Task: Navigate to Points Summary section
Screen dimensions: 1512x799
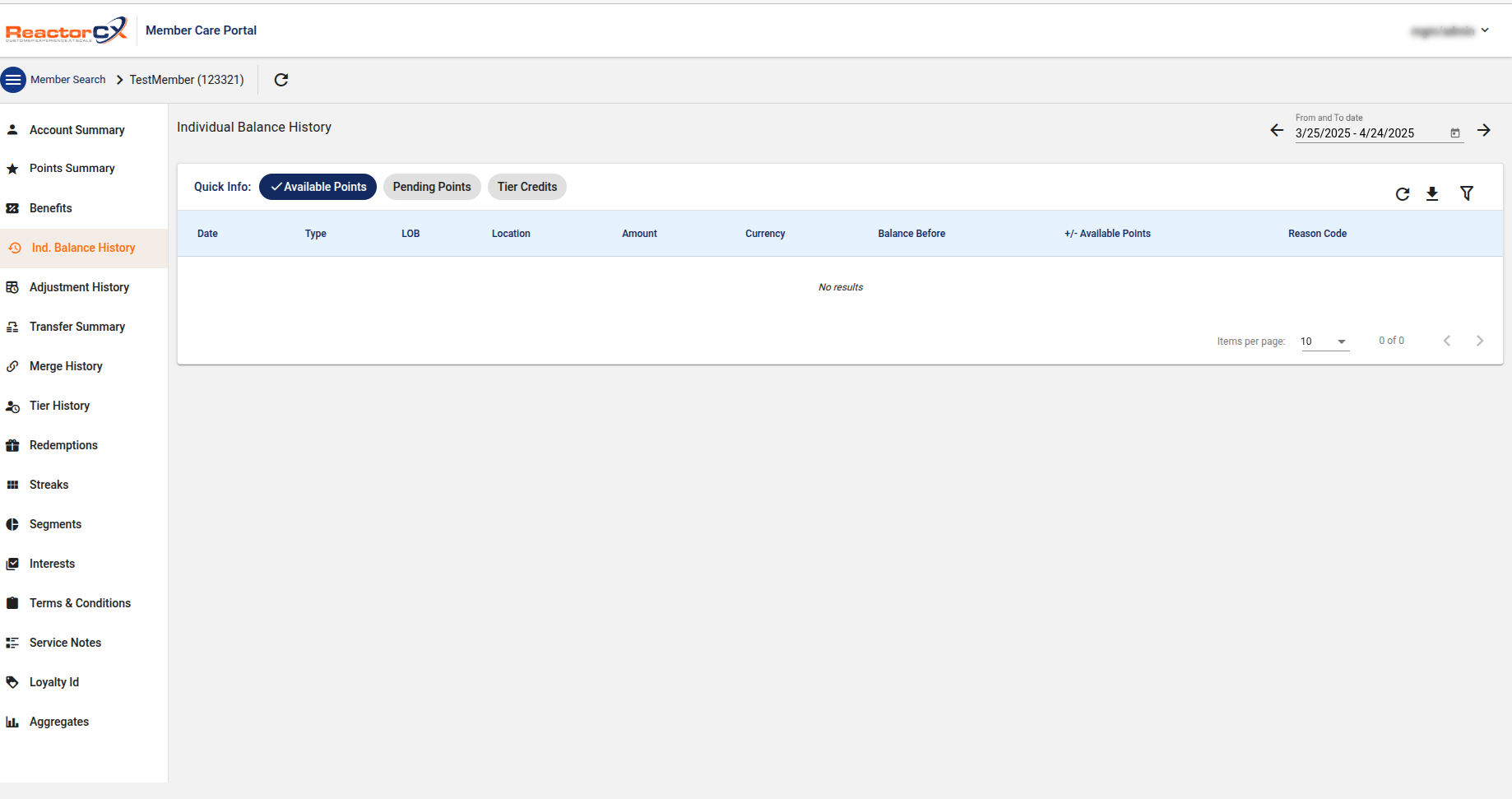Action: point(72,169)
